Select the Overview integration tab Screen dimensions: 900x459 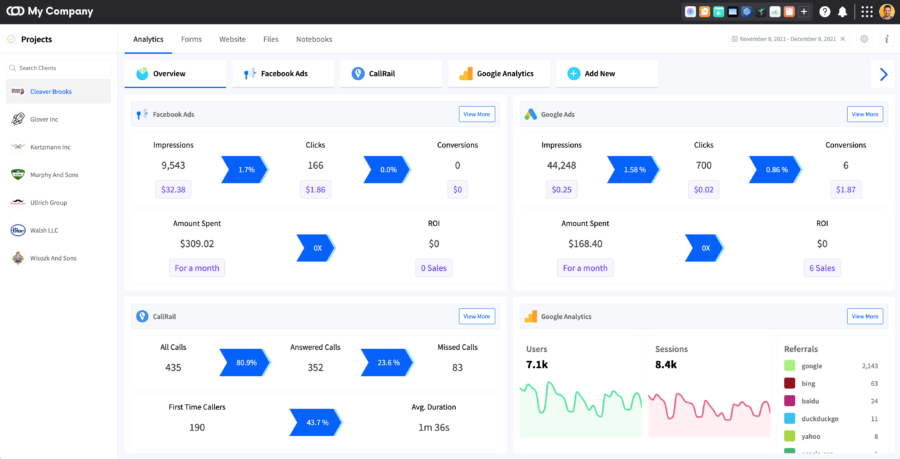175,73
